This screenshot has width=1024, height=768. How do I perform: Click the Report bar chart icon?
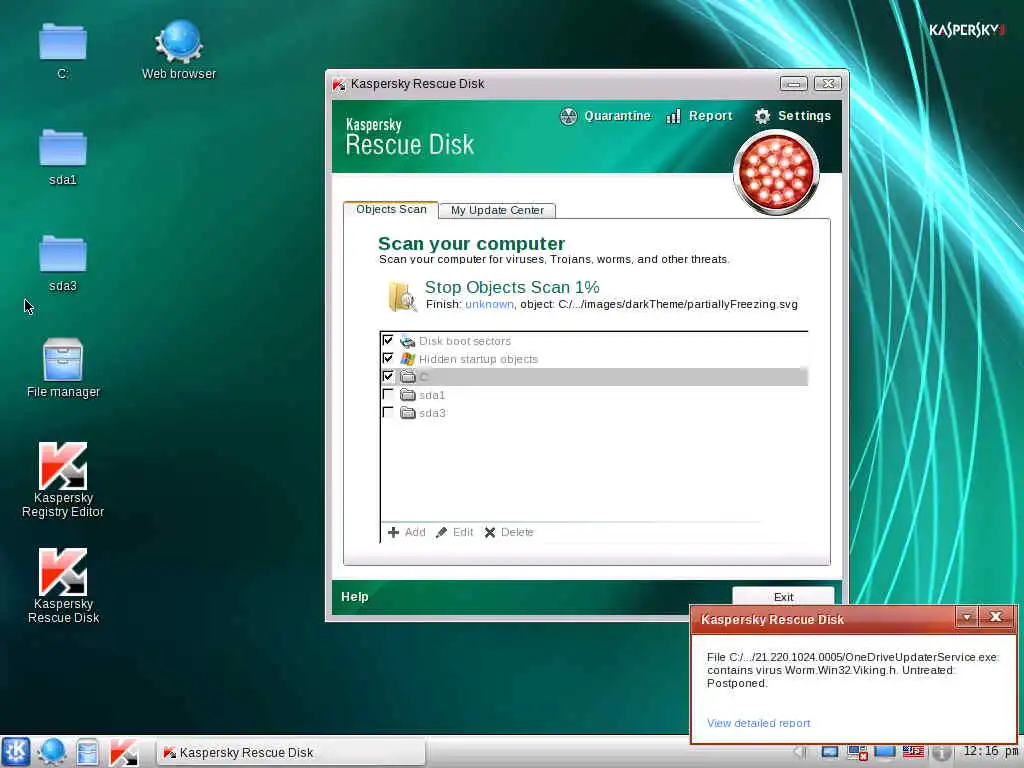pyautogui.click(x=673, y=116)
